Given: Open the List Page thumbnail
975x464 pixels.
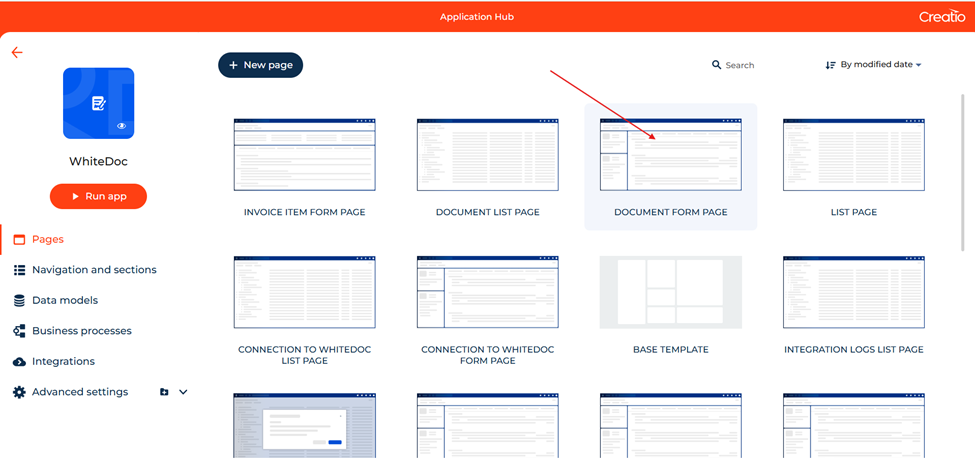Looking at the screenshot, I should pos(854,155).
